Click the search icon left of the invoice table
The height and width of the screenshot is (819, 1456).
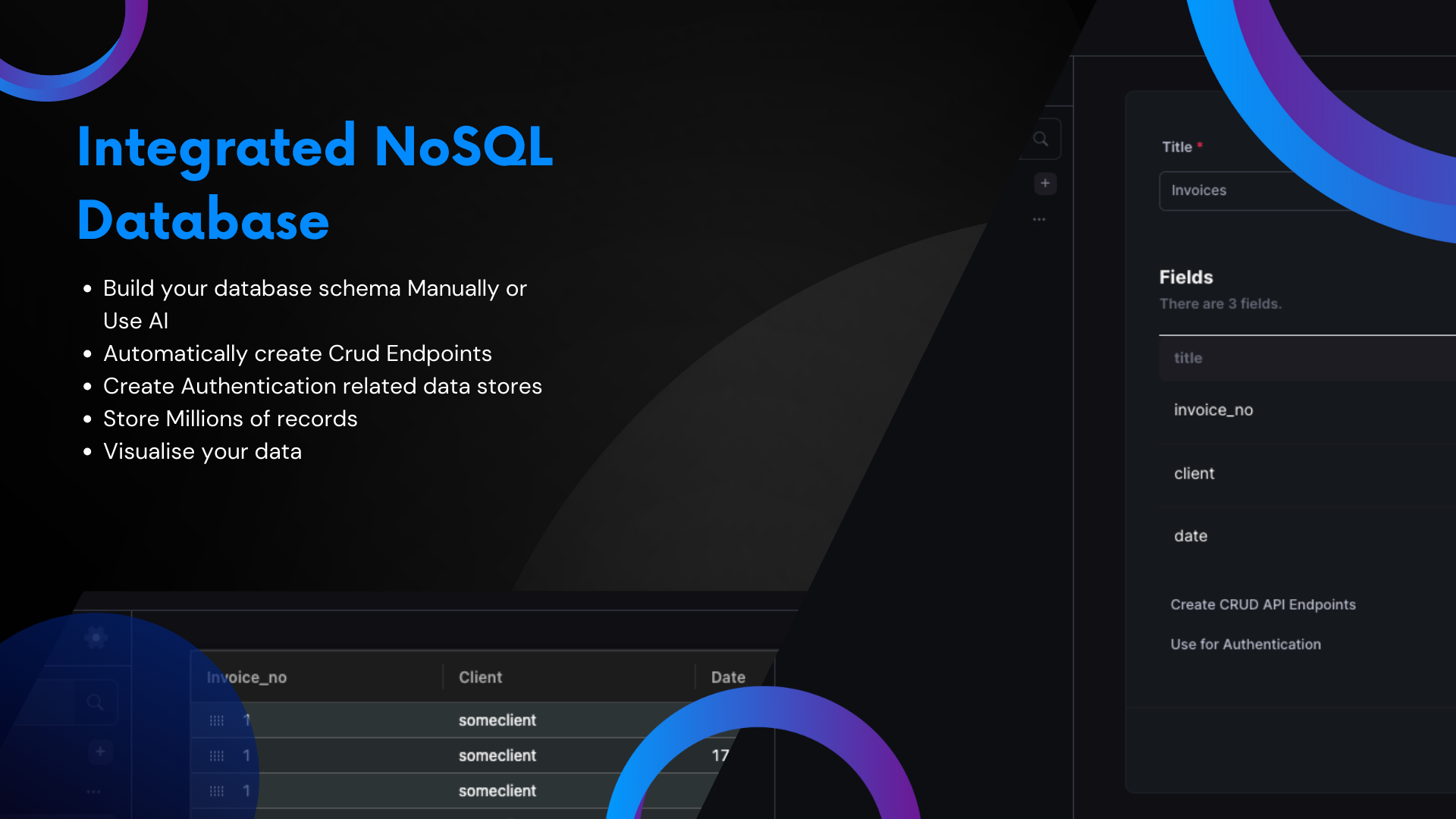point(95,702)
